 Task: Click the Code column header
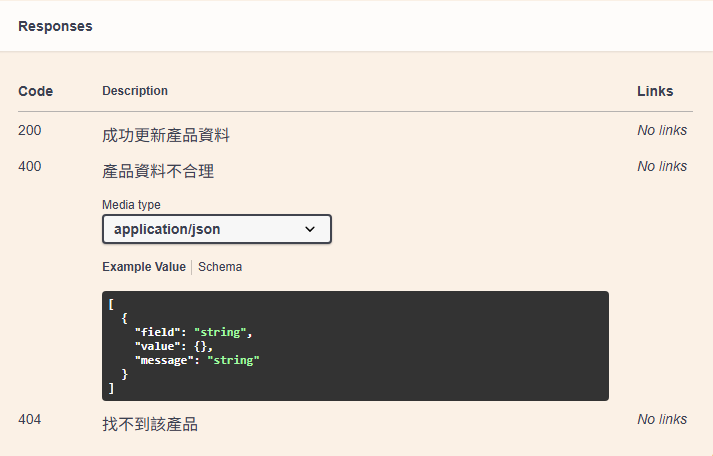[x=35, y=91]
